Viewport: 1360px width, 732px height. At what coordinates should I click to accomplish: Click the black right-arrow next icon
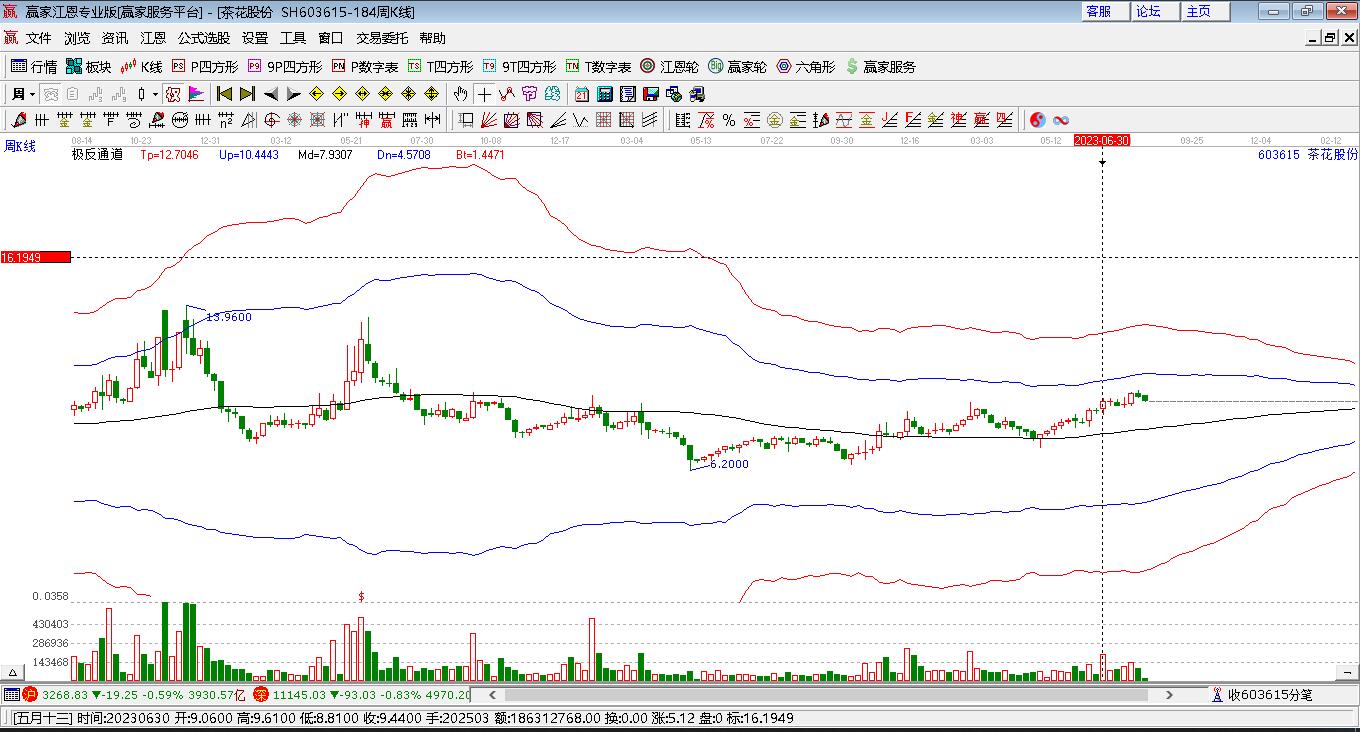point(294,94)
